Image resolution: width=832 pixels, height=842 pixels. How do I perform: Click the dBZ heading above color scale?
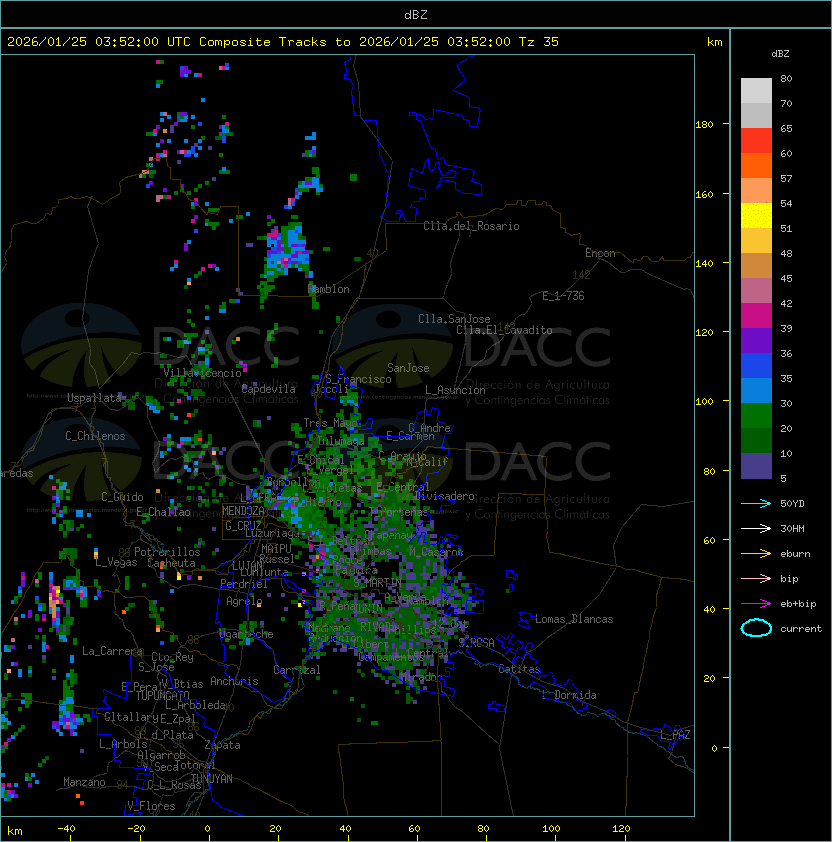click(x=780, y=54)
